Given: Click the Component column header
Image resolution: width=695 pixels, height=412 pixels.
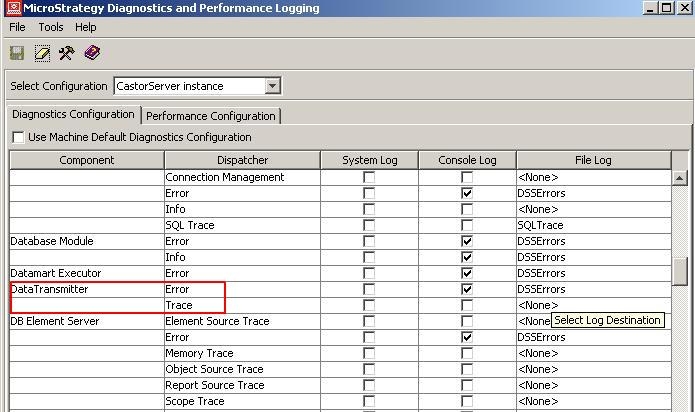Looking at the screenshot, I should tap(87, 160).
